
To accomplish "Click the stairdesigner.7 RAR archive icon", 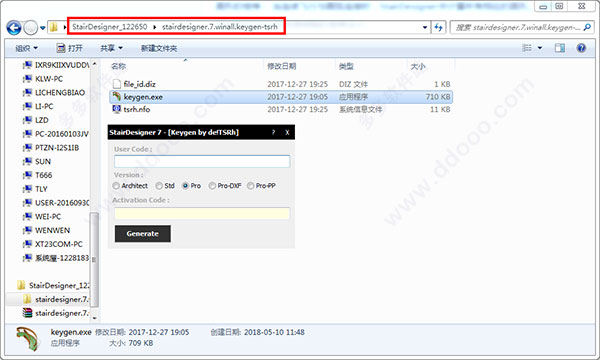I will 27,313.
